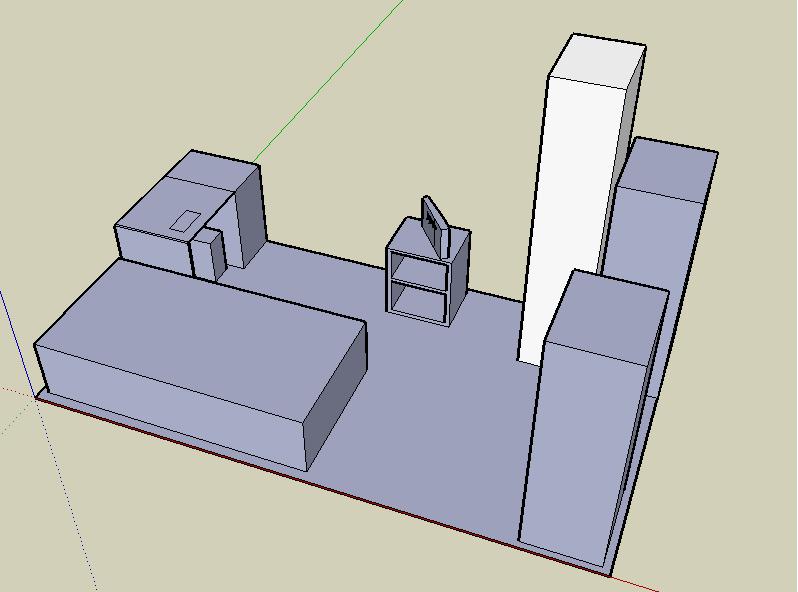
Task: Select the small rectangle drawn on desk top
Action: pos(185,221)
